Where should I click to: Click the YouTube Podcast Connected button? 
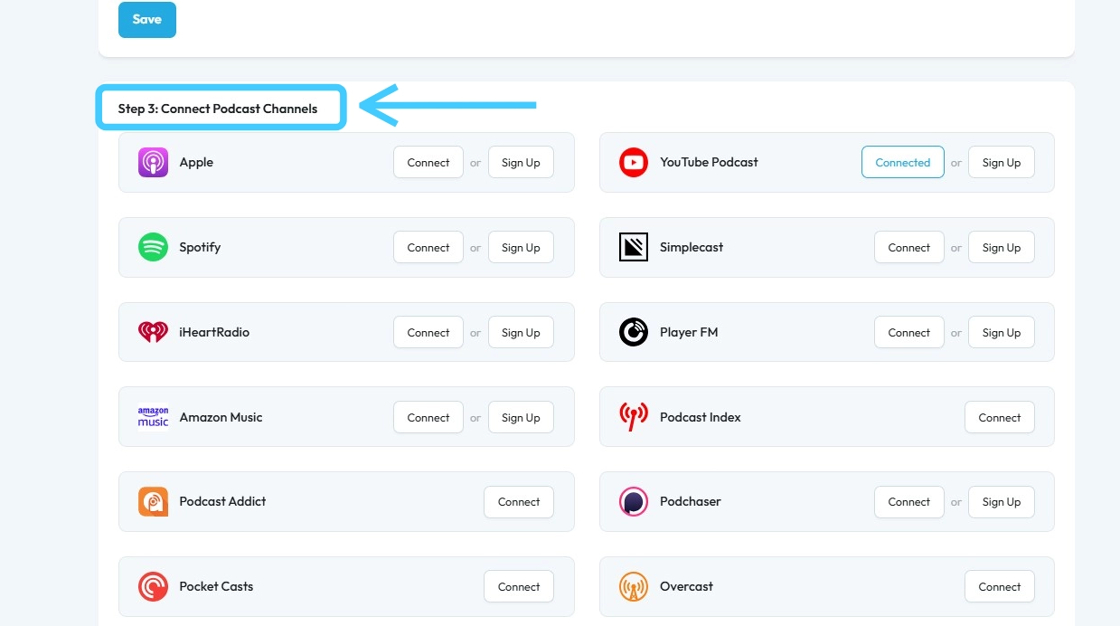coord(902,162)
